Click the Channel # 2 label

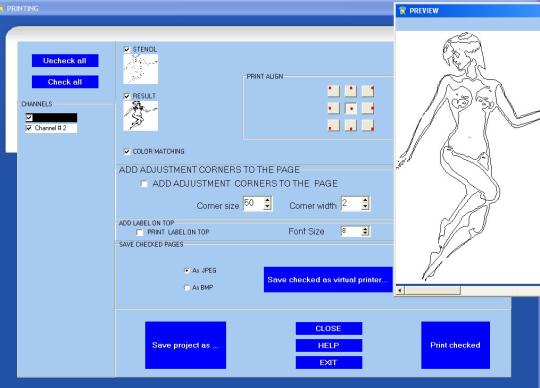point(51,128)
